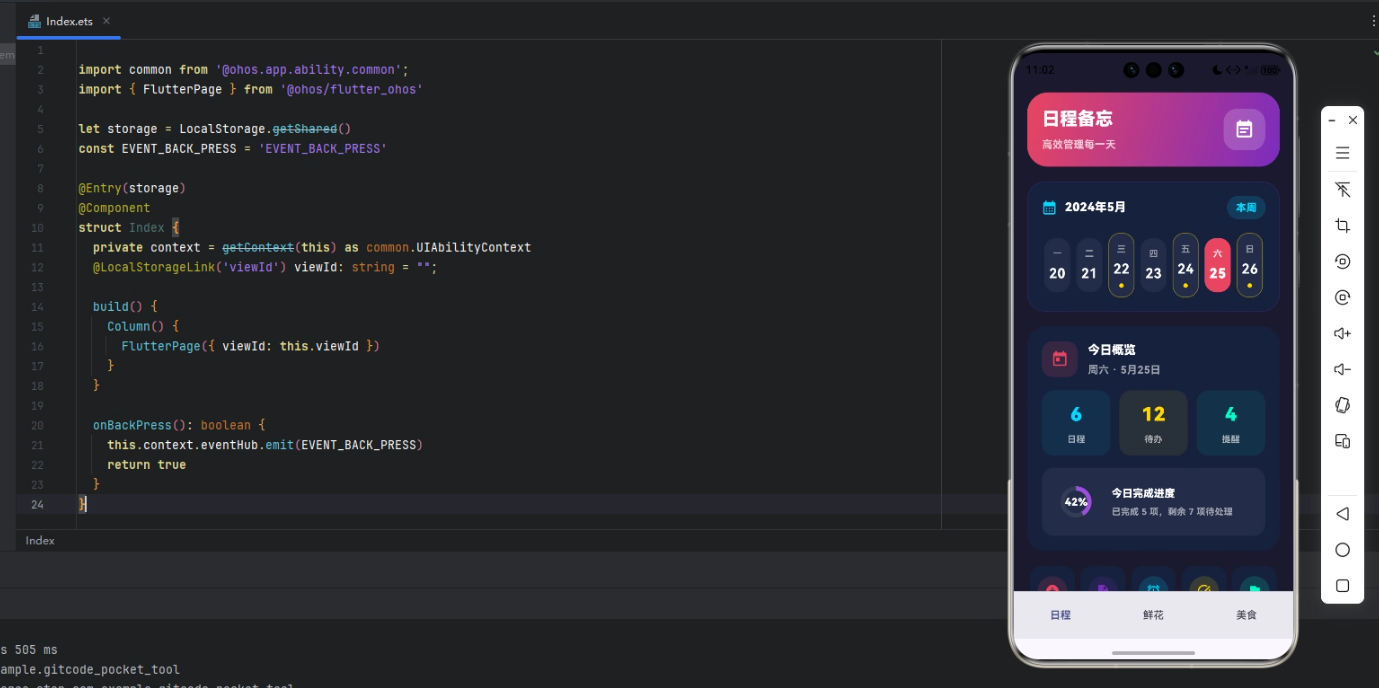Tap emulator Home circle button
Viewport: 1379px width, 688px height.
(1343, 550)
